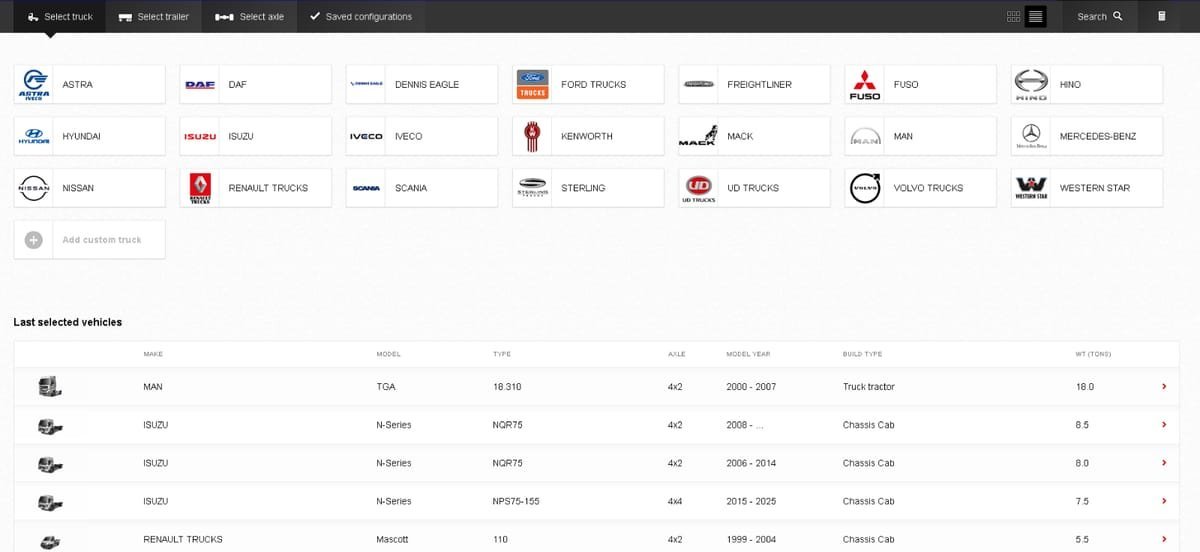
Task: Choose the Iveco logo
Action: [x=366, y=136]
